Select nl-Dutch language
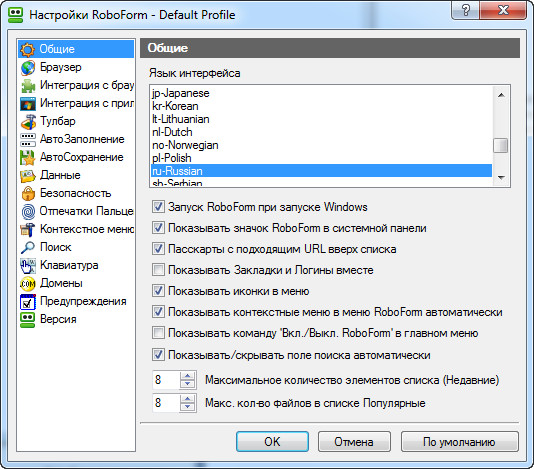534x469 pixels. point(321,132)
